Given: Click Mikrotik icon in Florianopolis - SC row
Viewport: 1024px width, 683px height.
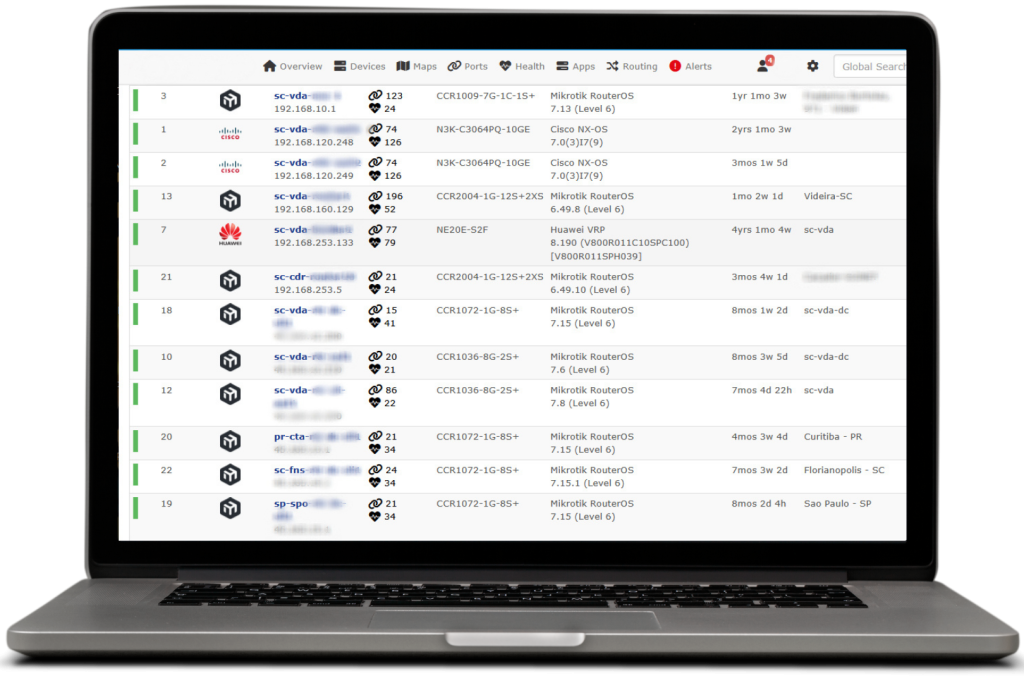Looking at the screenshot, I should click(x=230, y=474).
